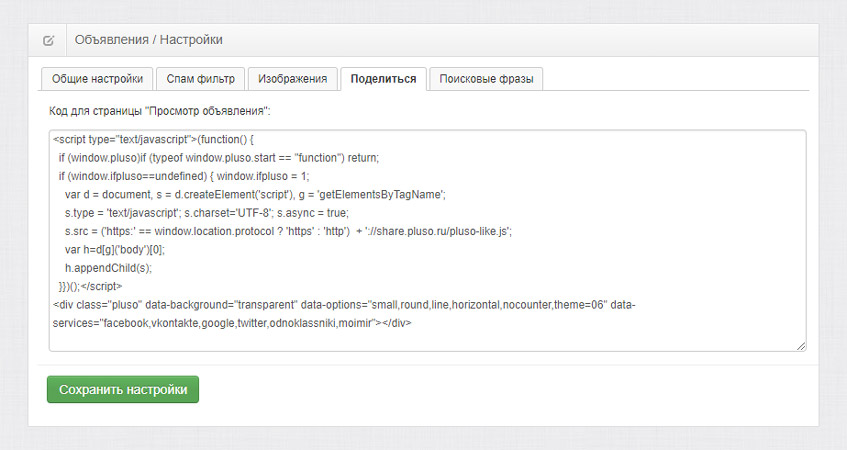The width and height of the screenshot is (847, 450).
Task: Click the Объявления / Настройки header title
Action: [x=149, y=40]
